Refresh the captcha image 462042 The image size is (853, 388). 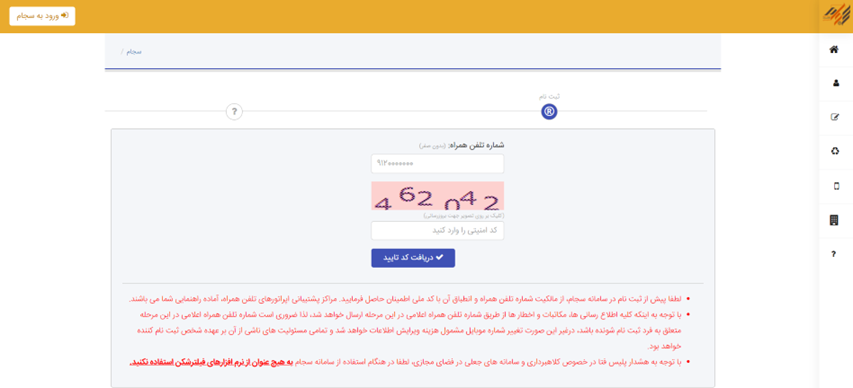point(437,196)
